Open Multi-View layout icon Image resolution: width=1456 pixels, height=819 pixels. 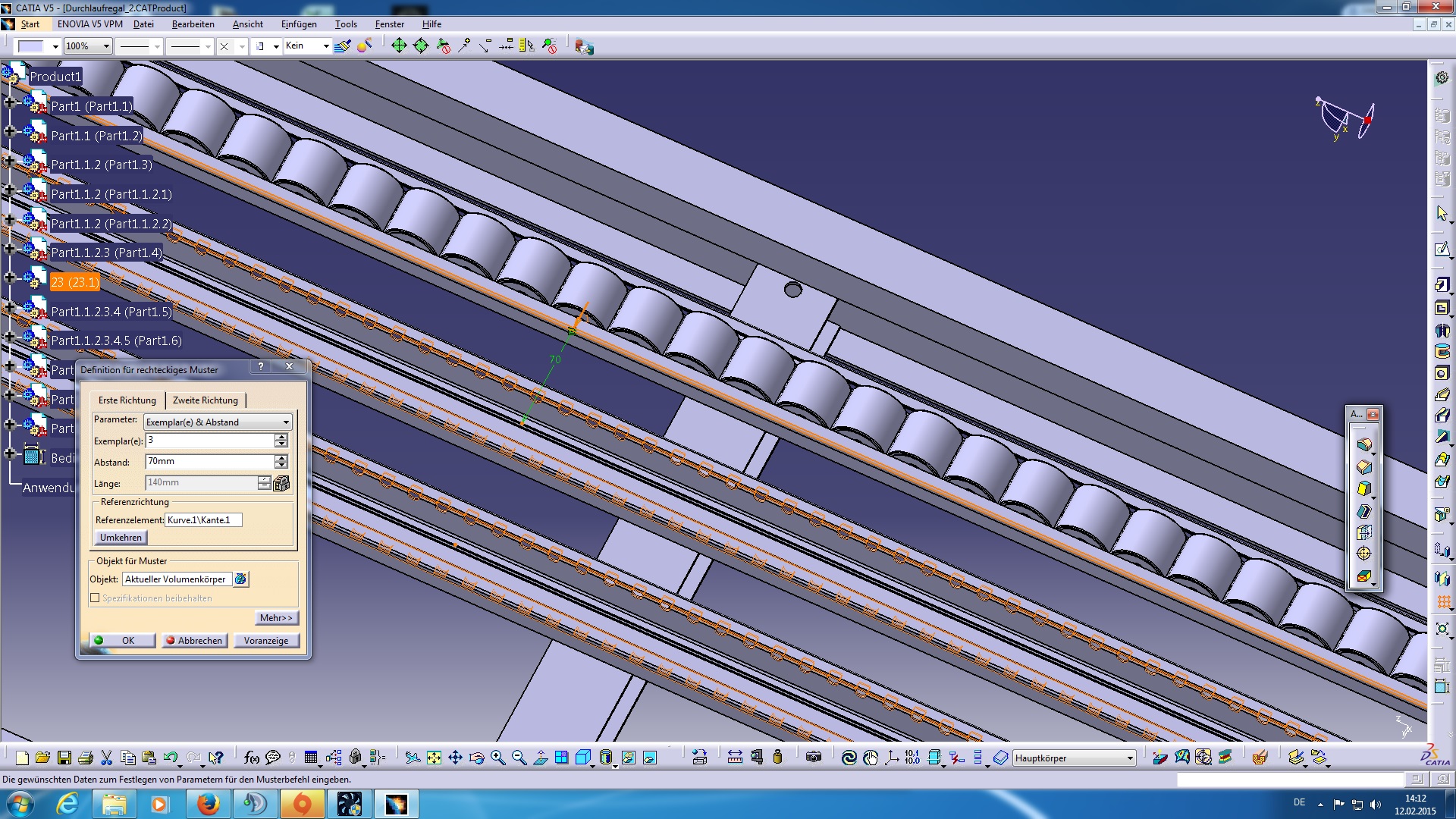pos(562,758)
